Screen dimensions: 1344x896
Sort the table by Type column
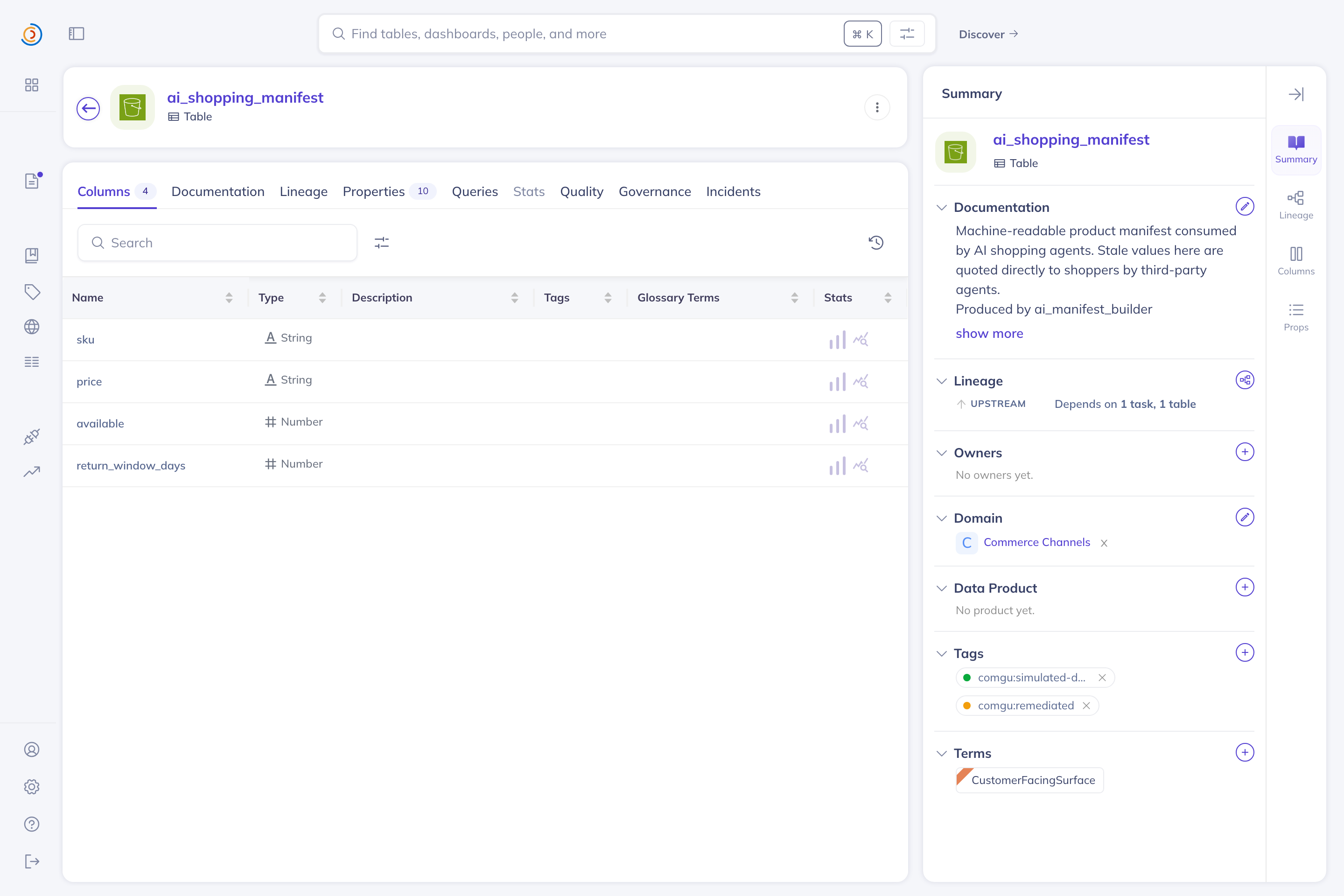click(322, 298)
